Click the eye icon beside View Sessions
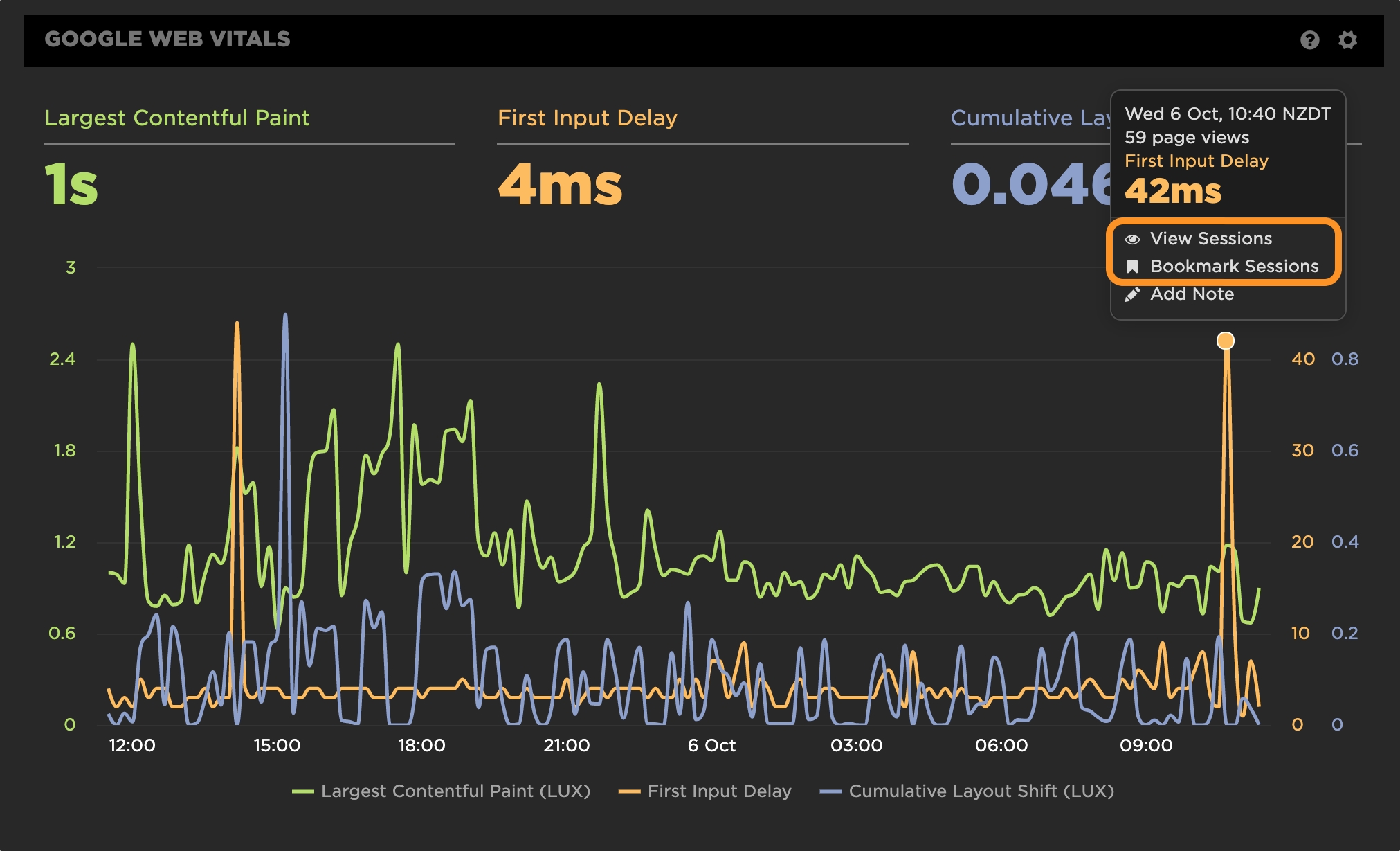 pos(1132,239)
